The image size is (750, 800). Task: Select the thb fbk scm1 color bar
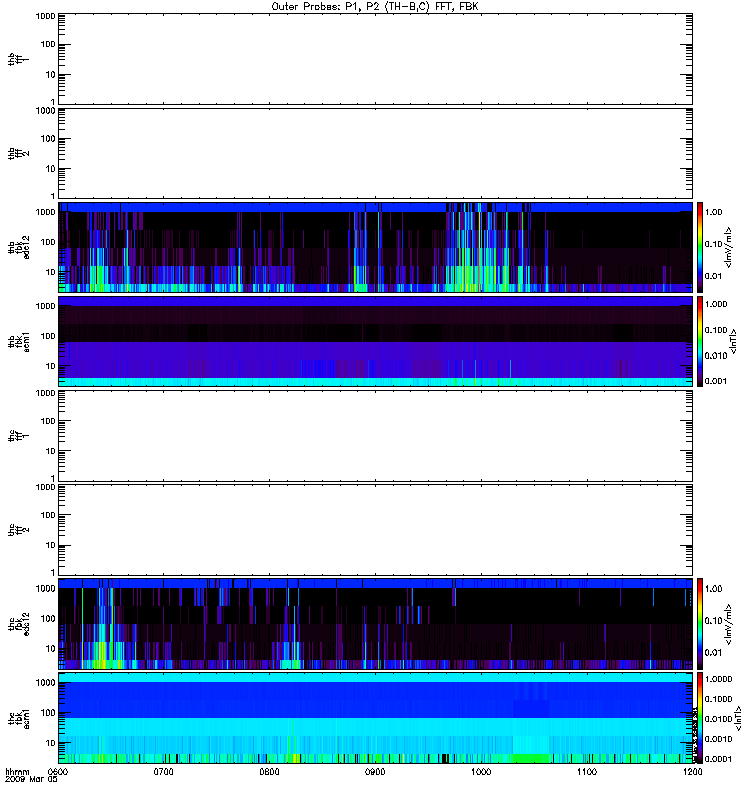[x=699, y=341]
